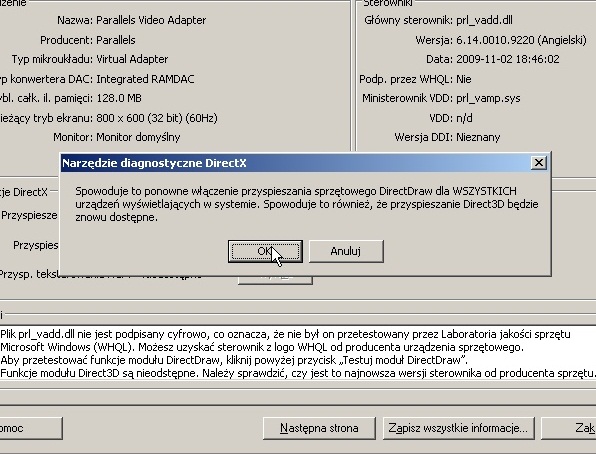The width and height of the screenshot is (596, 454).
Task: Confirm the dialog with OK
Action: 265,251
